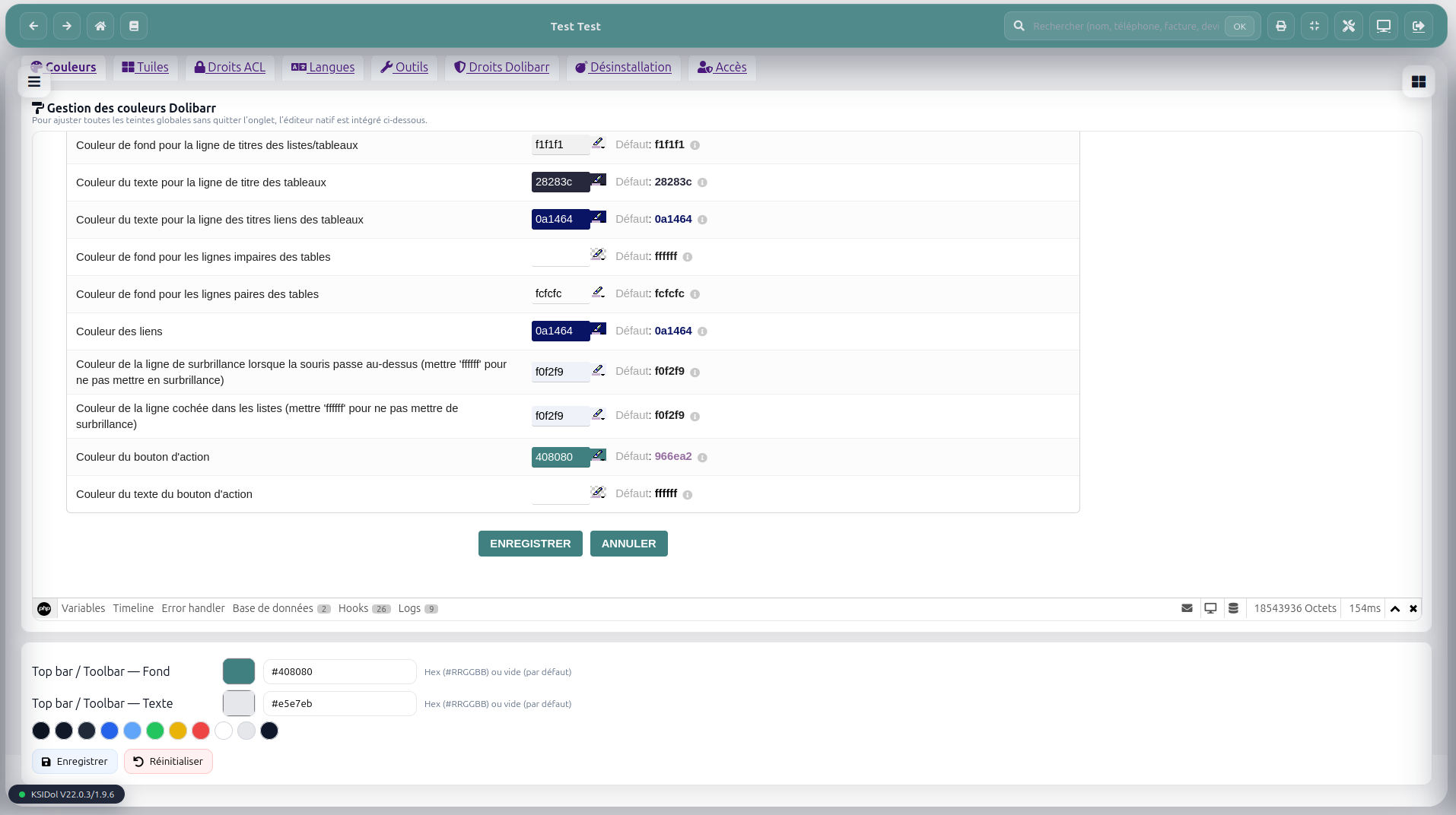
Task: Click the database icon in debug bar
Action: tap(1233, 608)
